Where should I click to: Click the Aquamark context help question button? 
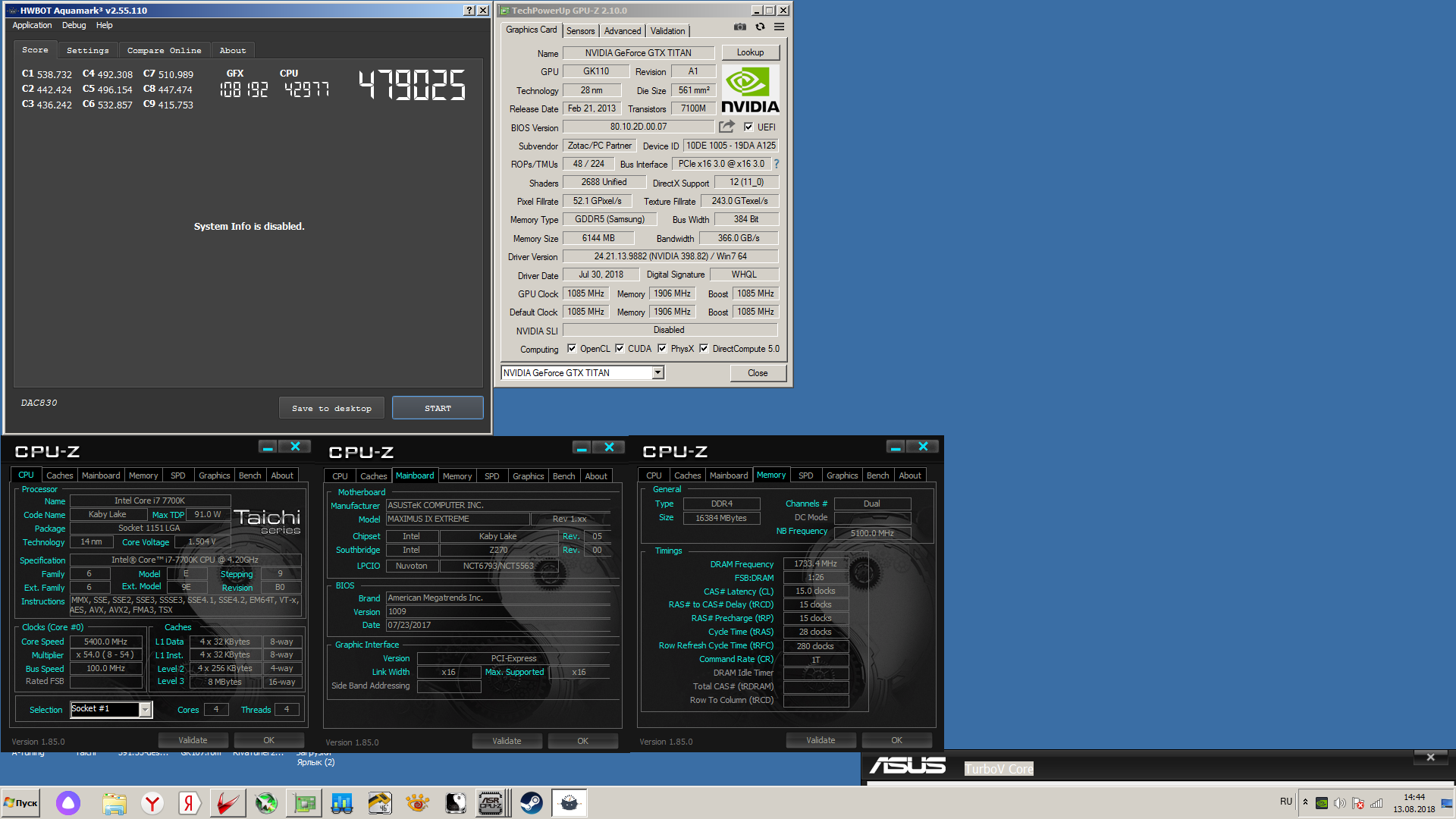click(469, 11)
